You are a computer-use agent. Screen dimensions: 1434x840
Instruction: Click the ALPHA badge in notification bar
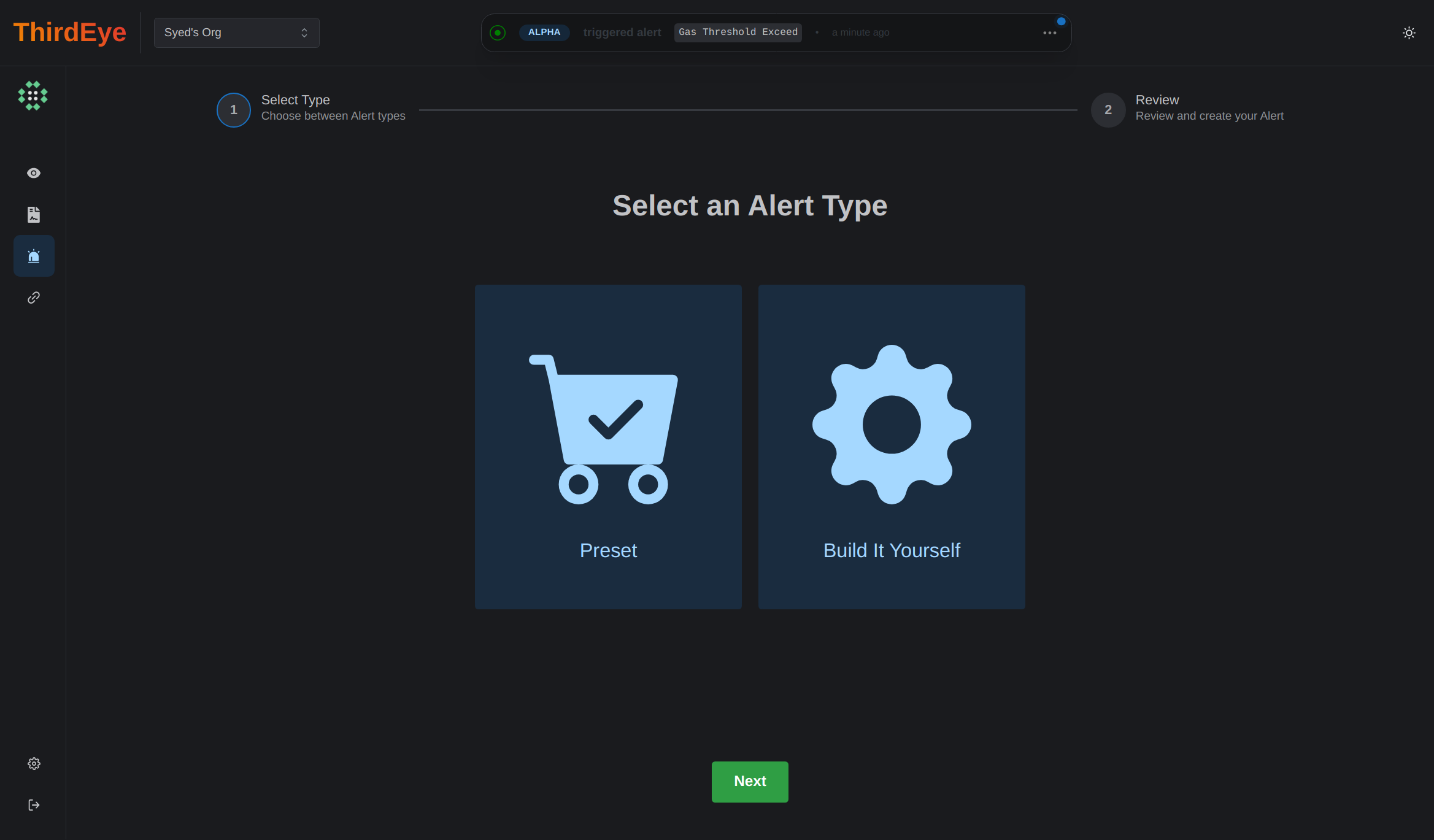pos(544,33)
